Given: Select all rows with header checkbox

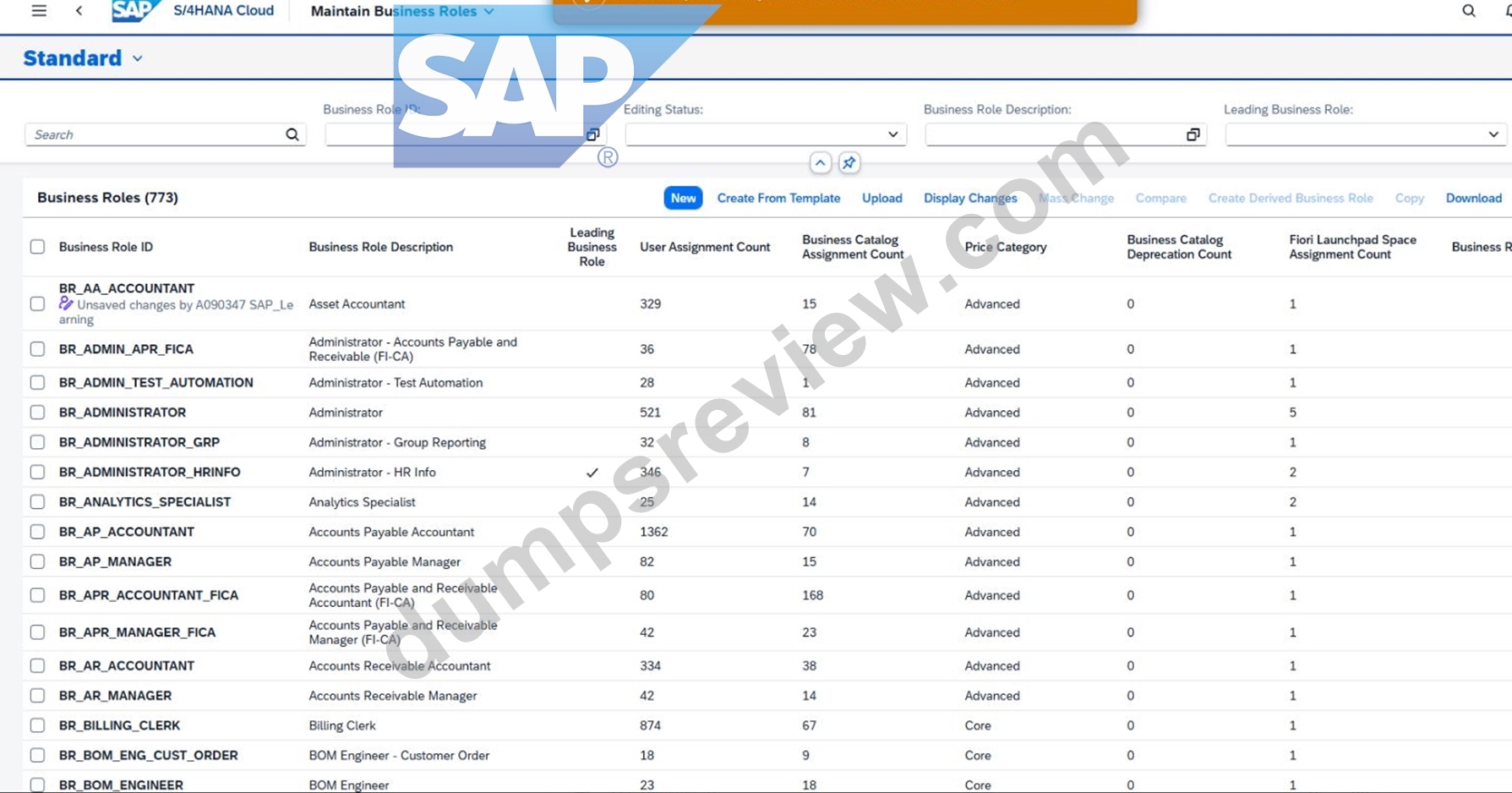Looking at the screenshot, I should click(37, 247).
